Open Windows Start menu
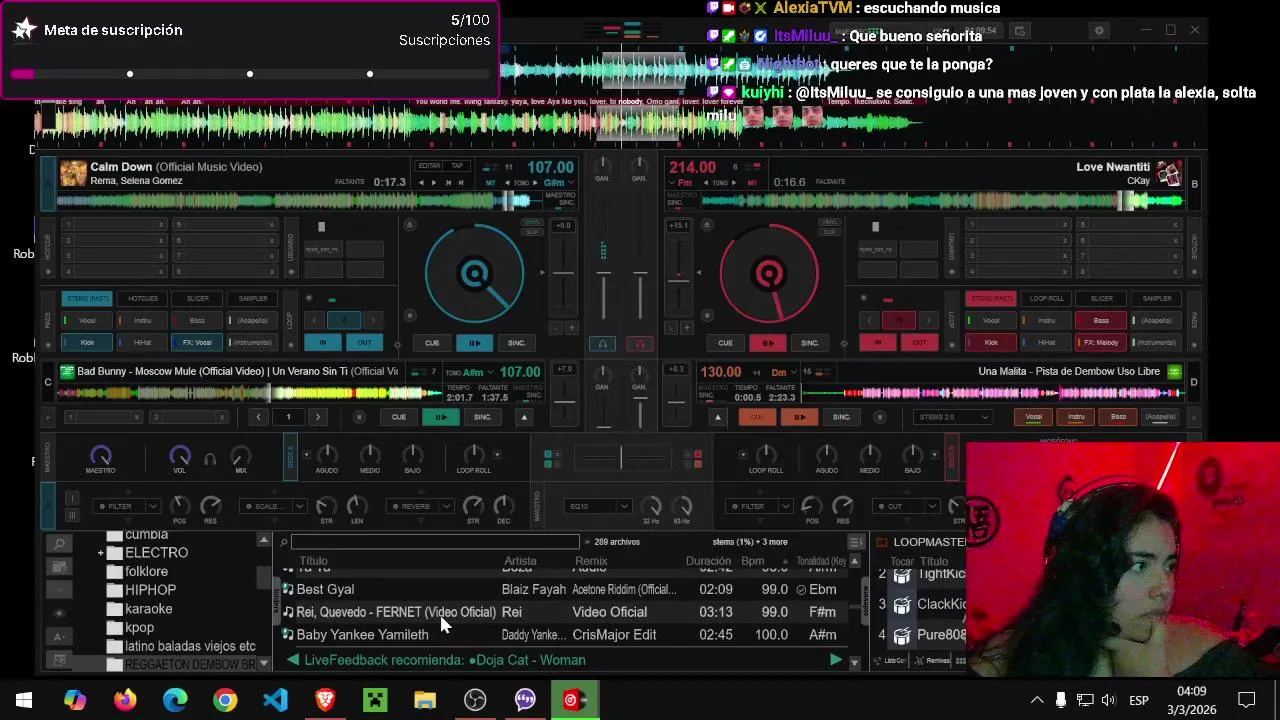Image resolution: width=1280 pixels, height=720 pixels. click(24, 699)
